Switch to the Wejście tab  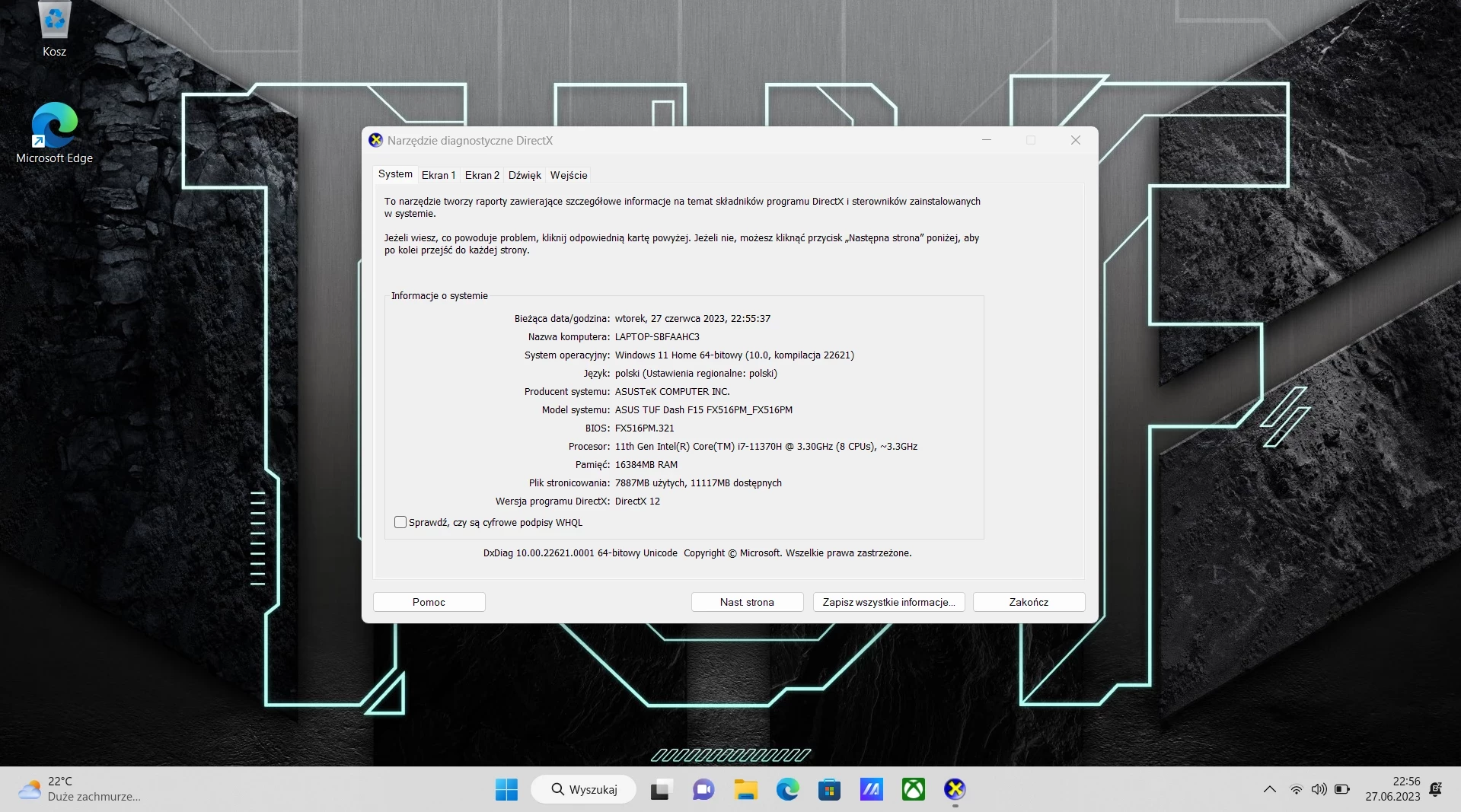coord(569,175)
